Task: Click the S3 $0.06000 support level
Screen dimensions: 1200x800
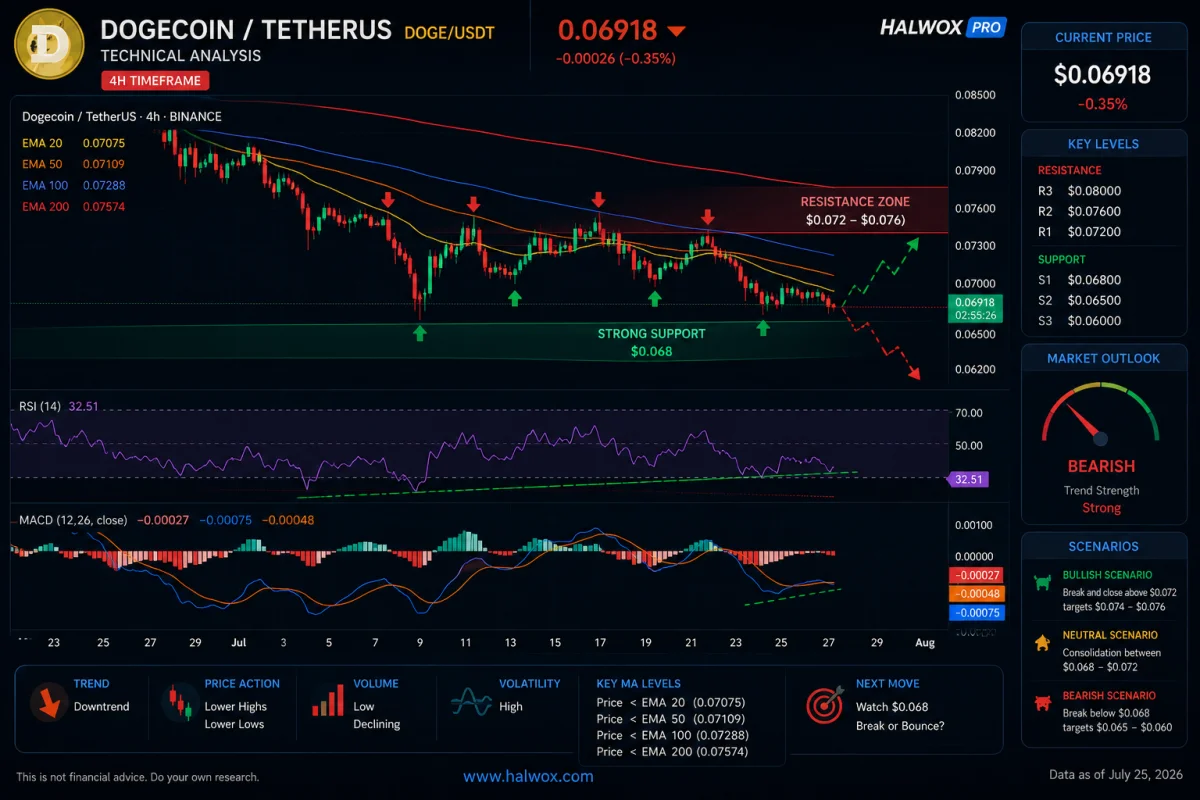Action: coord(1079,321)
